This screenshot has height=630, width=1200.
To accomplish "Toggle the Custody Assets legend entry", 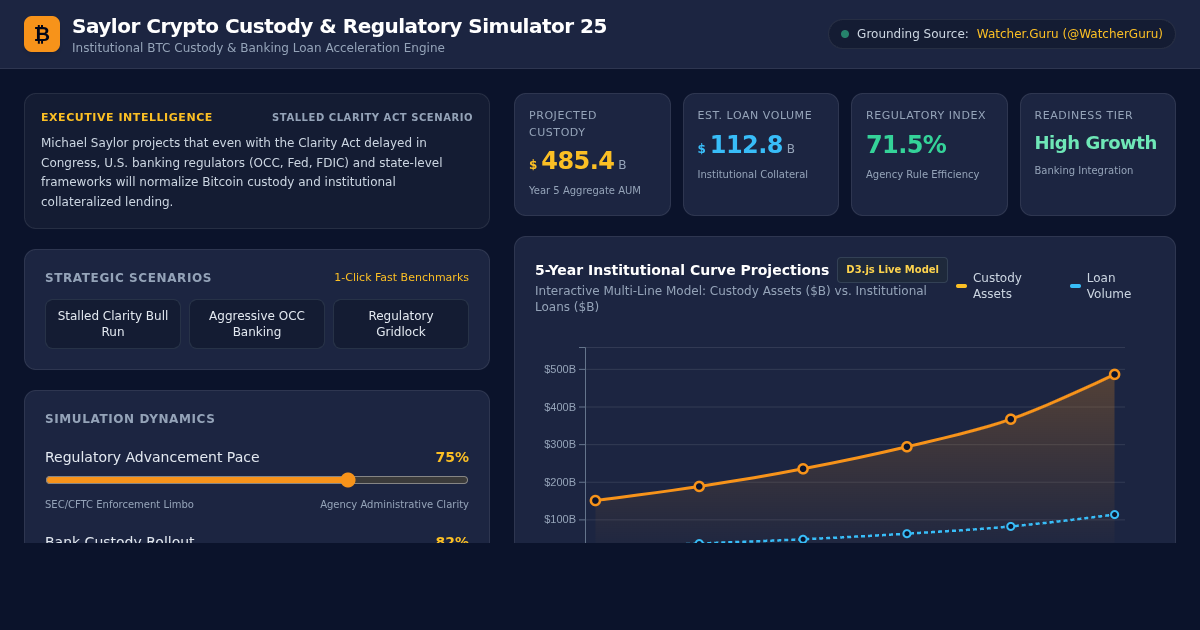I will coord(996,286).
